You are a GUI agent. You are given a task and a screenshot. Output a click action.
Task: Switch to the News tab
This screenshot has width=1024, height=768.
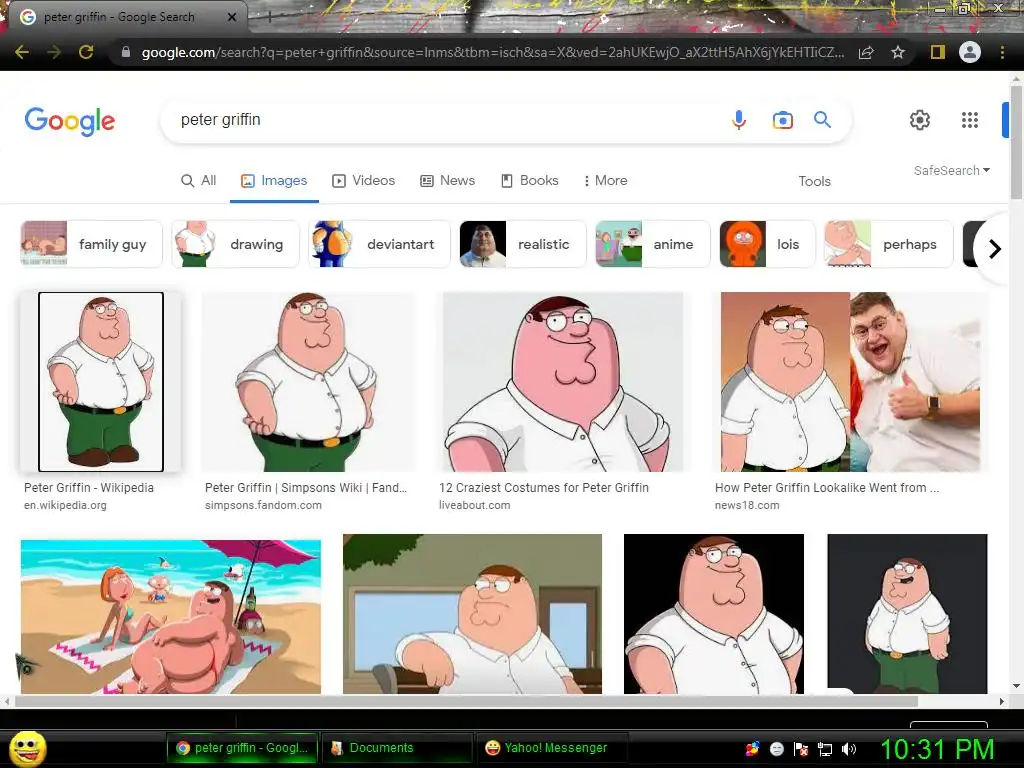pyautogui.click(x=447, y=181)
